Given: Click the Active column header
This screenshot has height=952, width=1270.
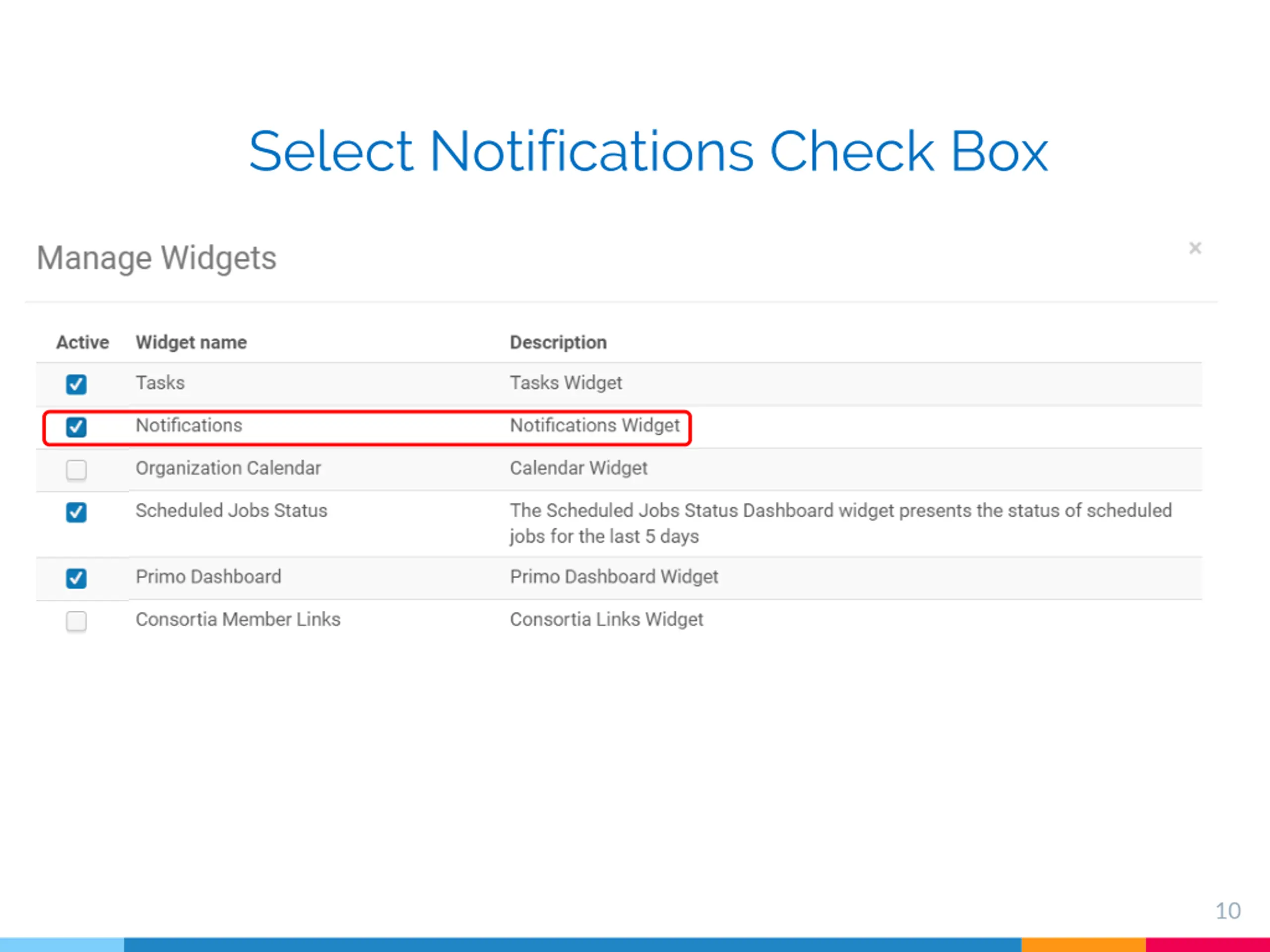Looking at the screenshot, I should [83, 342].
